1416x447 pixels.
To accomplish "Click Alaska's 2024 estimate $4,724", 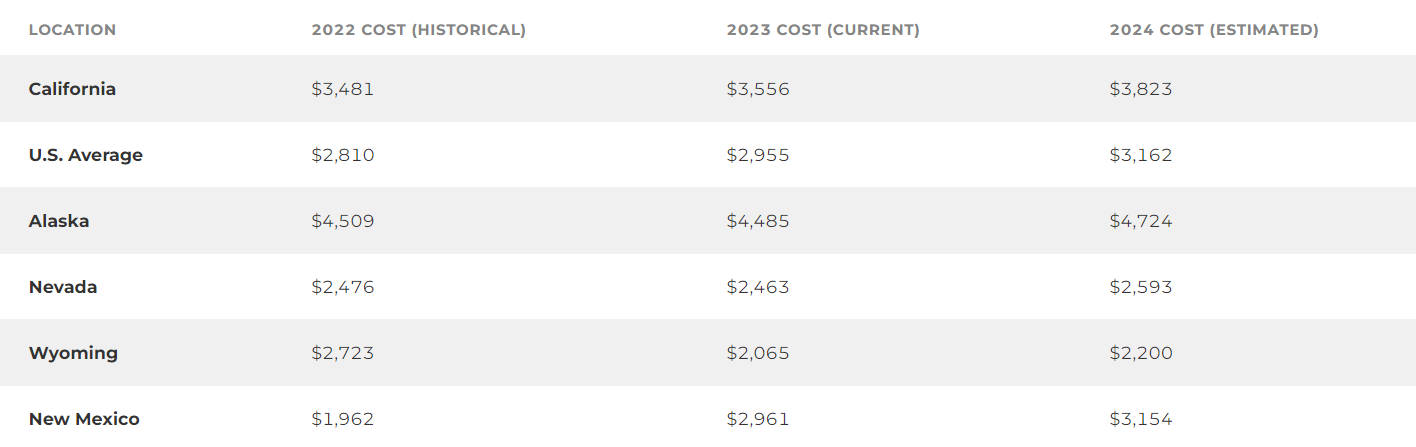I will 1141,221.
